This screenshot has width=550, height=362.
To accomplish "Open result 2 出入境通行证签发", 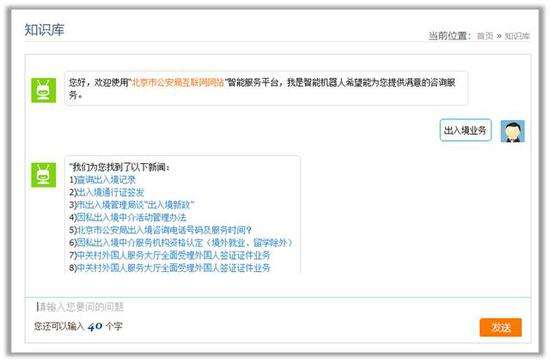I will click(x=110, y=193).
